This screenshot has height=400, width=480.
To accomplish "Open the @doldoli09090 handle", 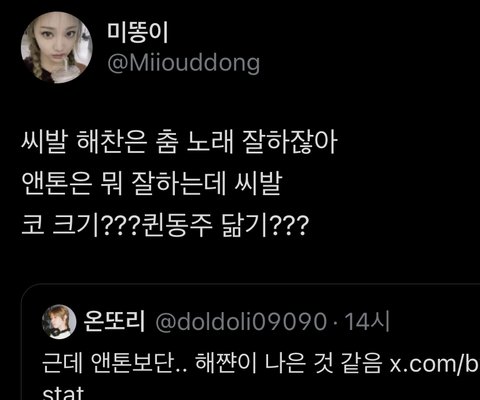I will point(241,322).
